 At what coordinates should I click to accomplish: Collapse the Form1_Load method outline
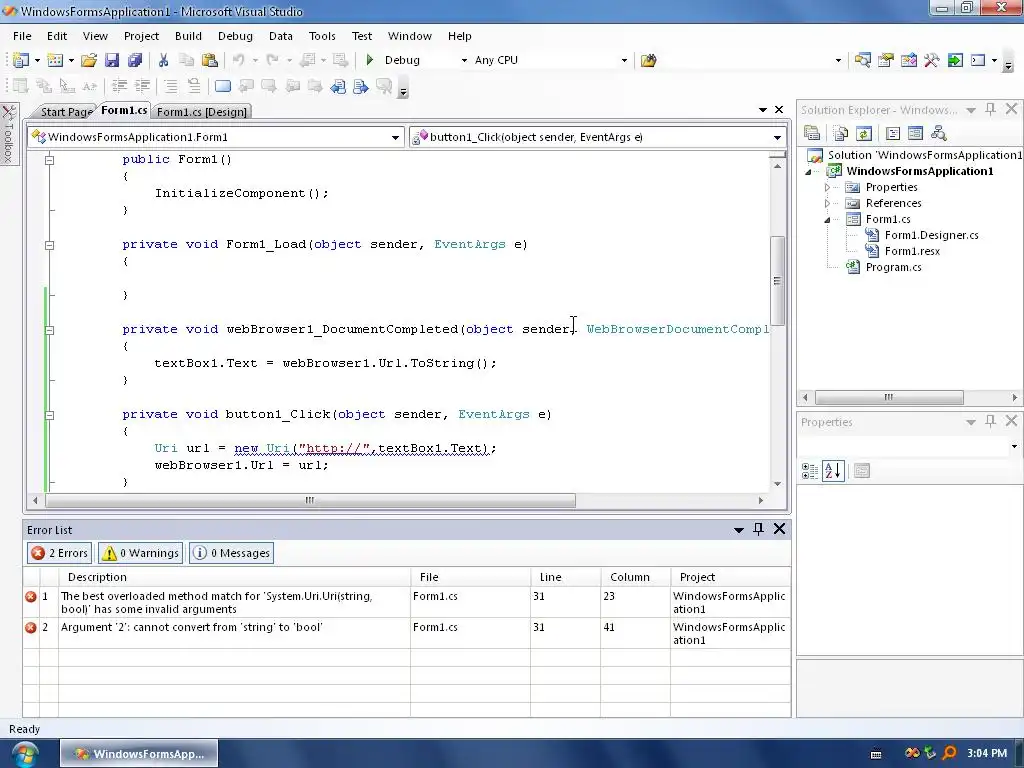[49, 245]
